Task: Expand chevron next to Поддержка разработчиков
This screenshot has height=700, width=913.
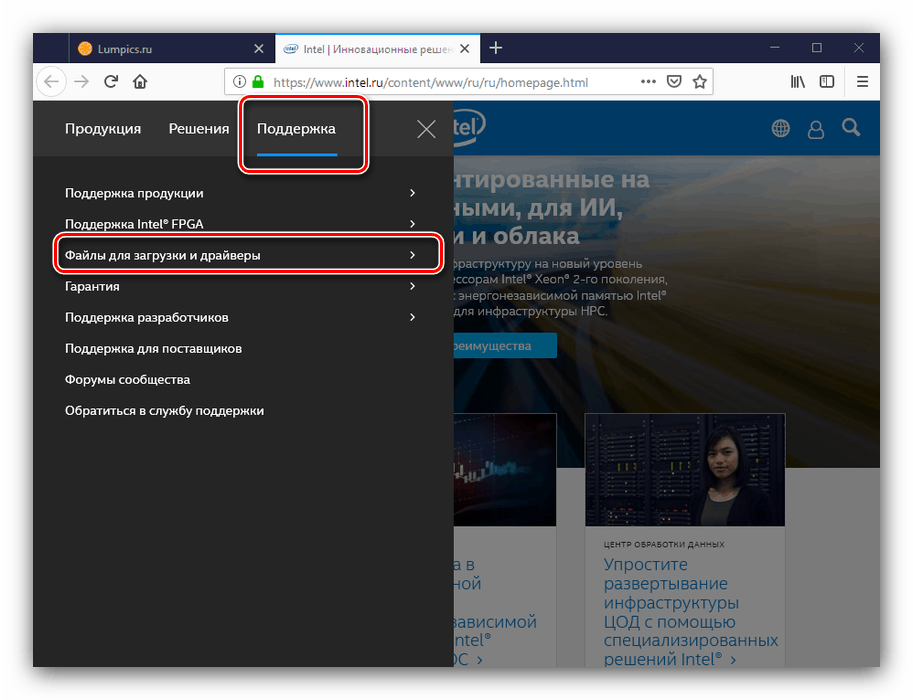Action: tap(412, 317)
